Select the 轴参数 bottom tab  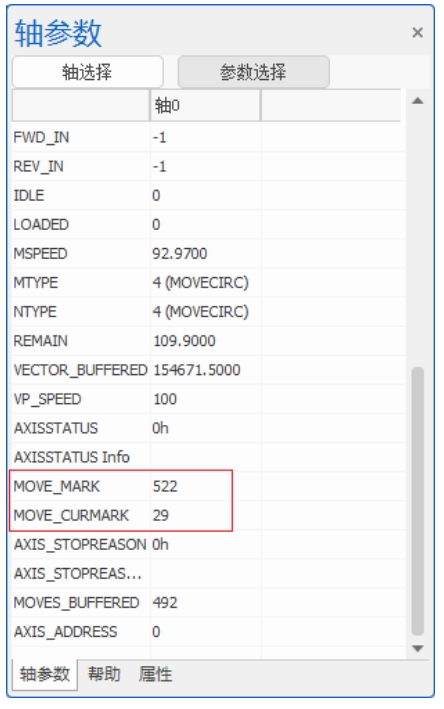pyautogui.click(x=45, y=674)
